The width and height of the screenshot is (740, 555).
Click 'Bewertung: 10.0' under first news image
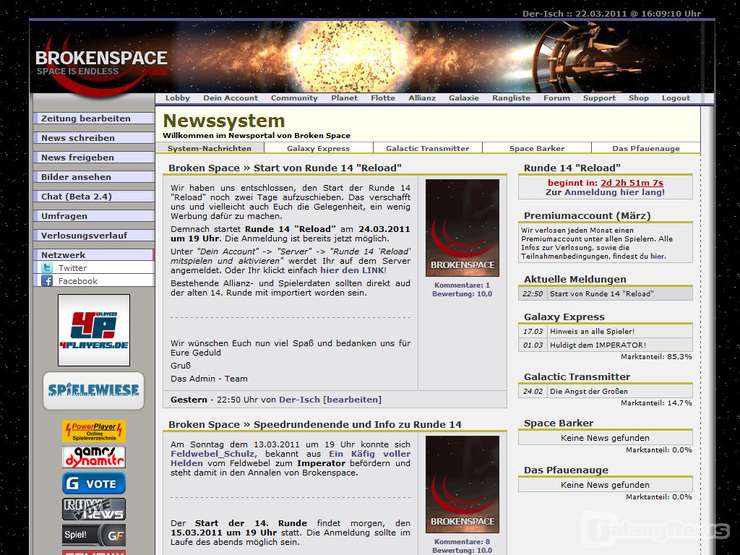pyautogui.click(x=462, y=294)
